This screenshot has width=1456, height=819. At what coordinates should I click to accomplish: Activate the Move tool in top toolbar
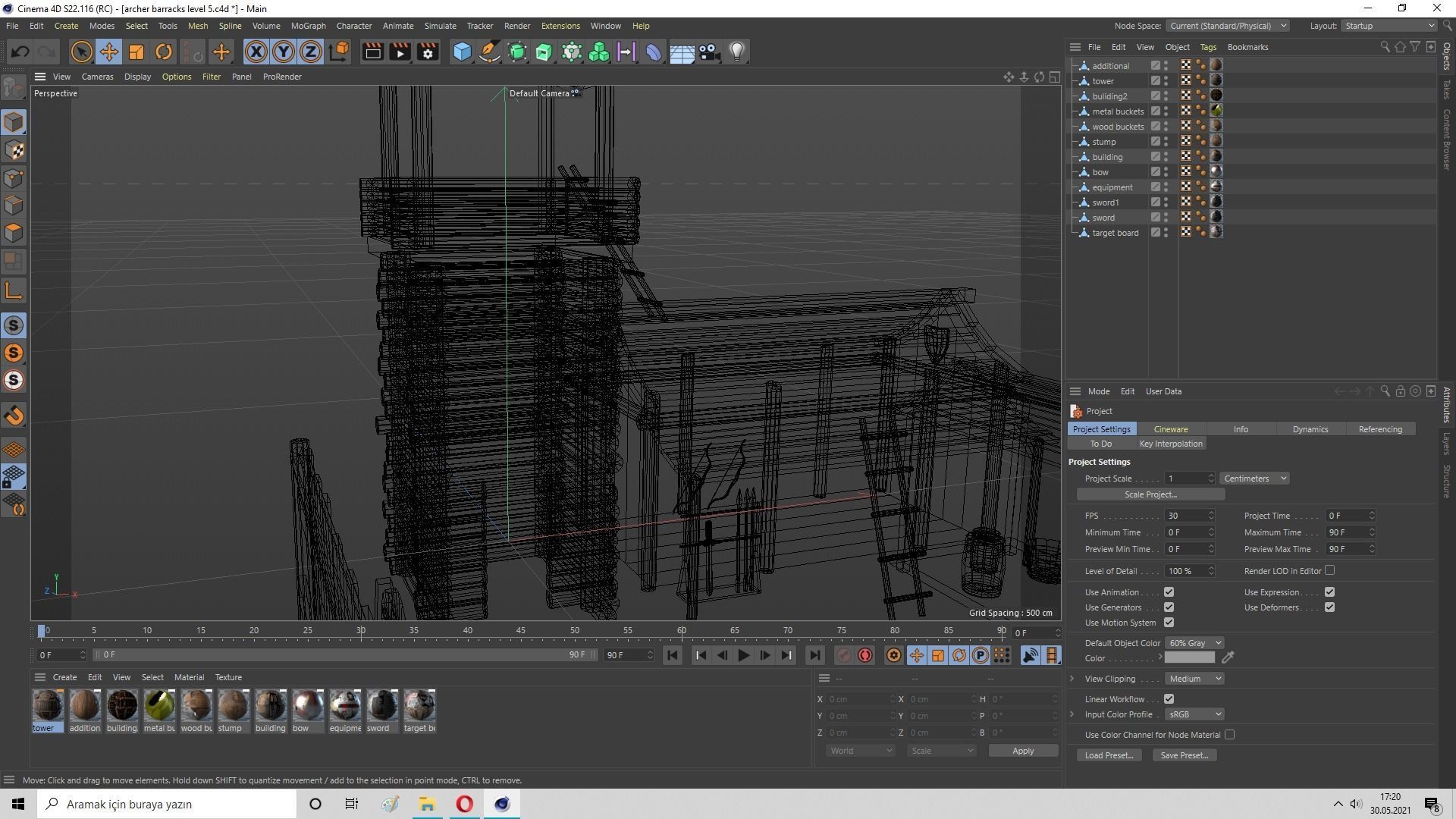108,52
